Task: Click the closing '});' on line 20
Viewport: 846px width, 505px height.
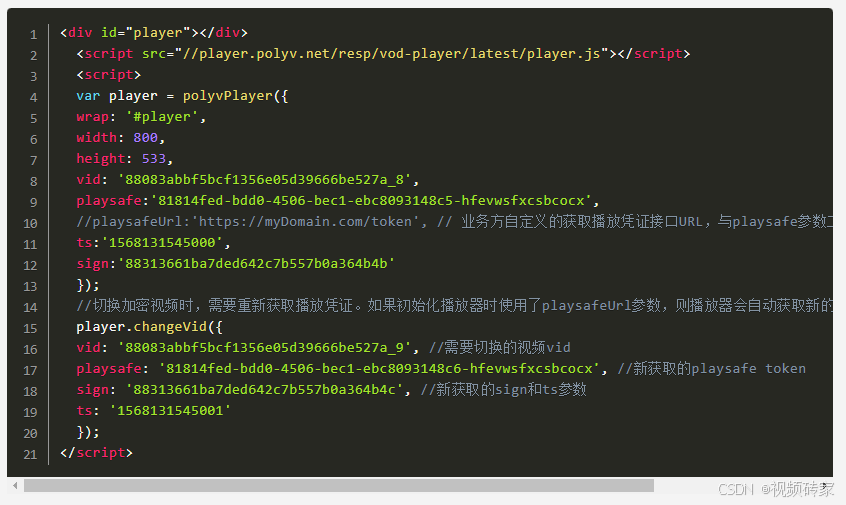Action: pyautogui.click(x=88, y=432)
